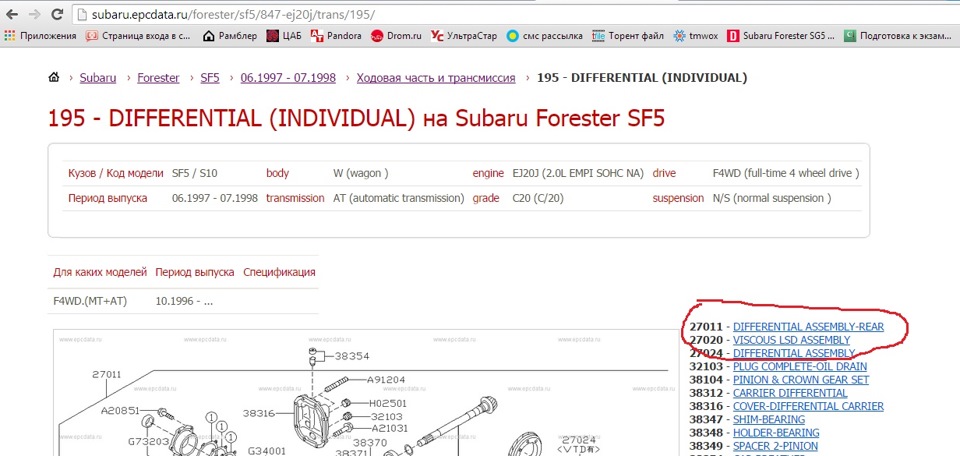
Task: Click H02501 callout in diagram
Action: click(388, 403)
